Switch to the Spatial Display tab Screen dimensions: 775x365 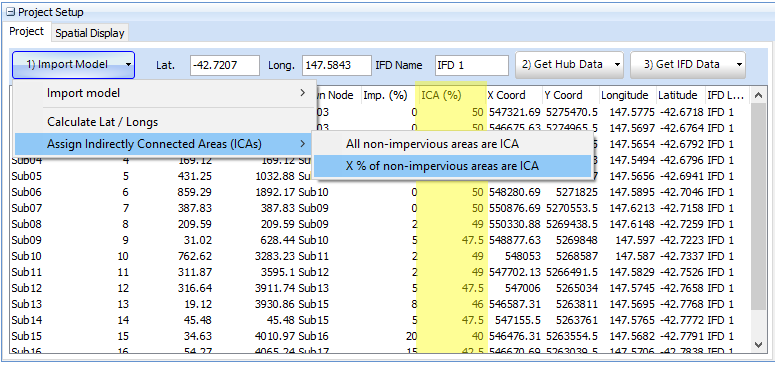coord(89,33)
